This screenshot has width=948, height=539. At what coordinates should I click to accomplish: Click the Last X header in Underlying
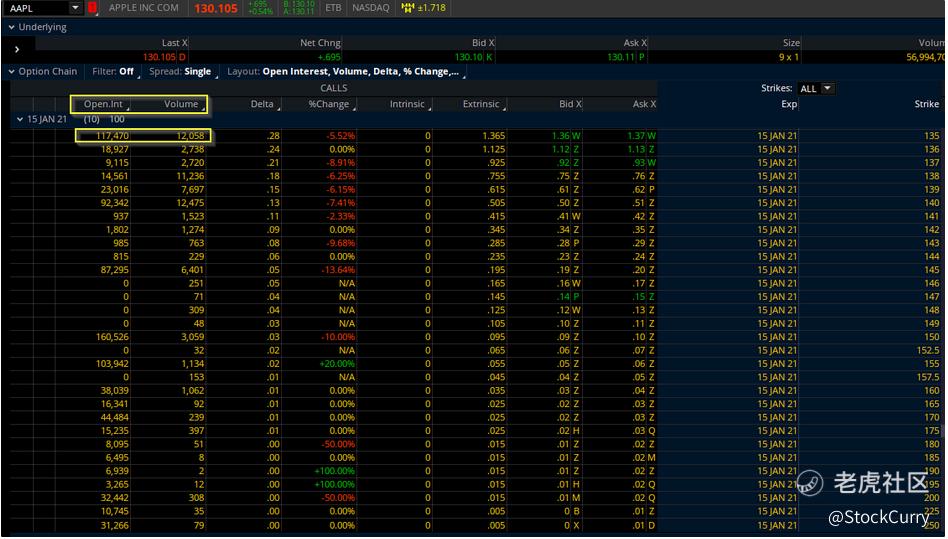point(175,43)
